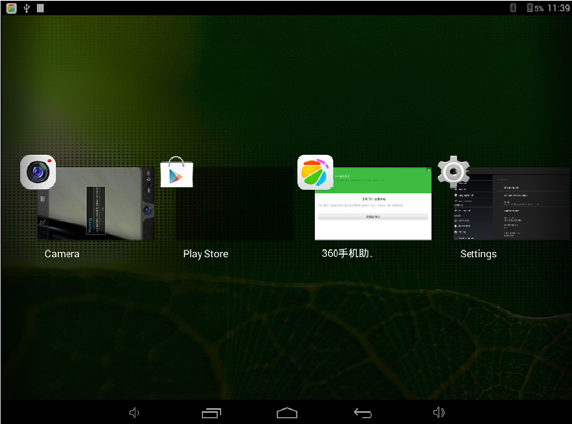Image resolution: width=572 pixels, height=424 pixels.
Task: Tap the Play Store shopping bag icon
Action: 177,172
